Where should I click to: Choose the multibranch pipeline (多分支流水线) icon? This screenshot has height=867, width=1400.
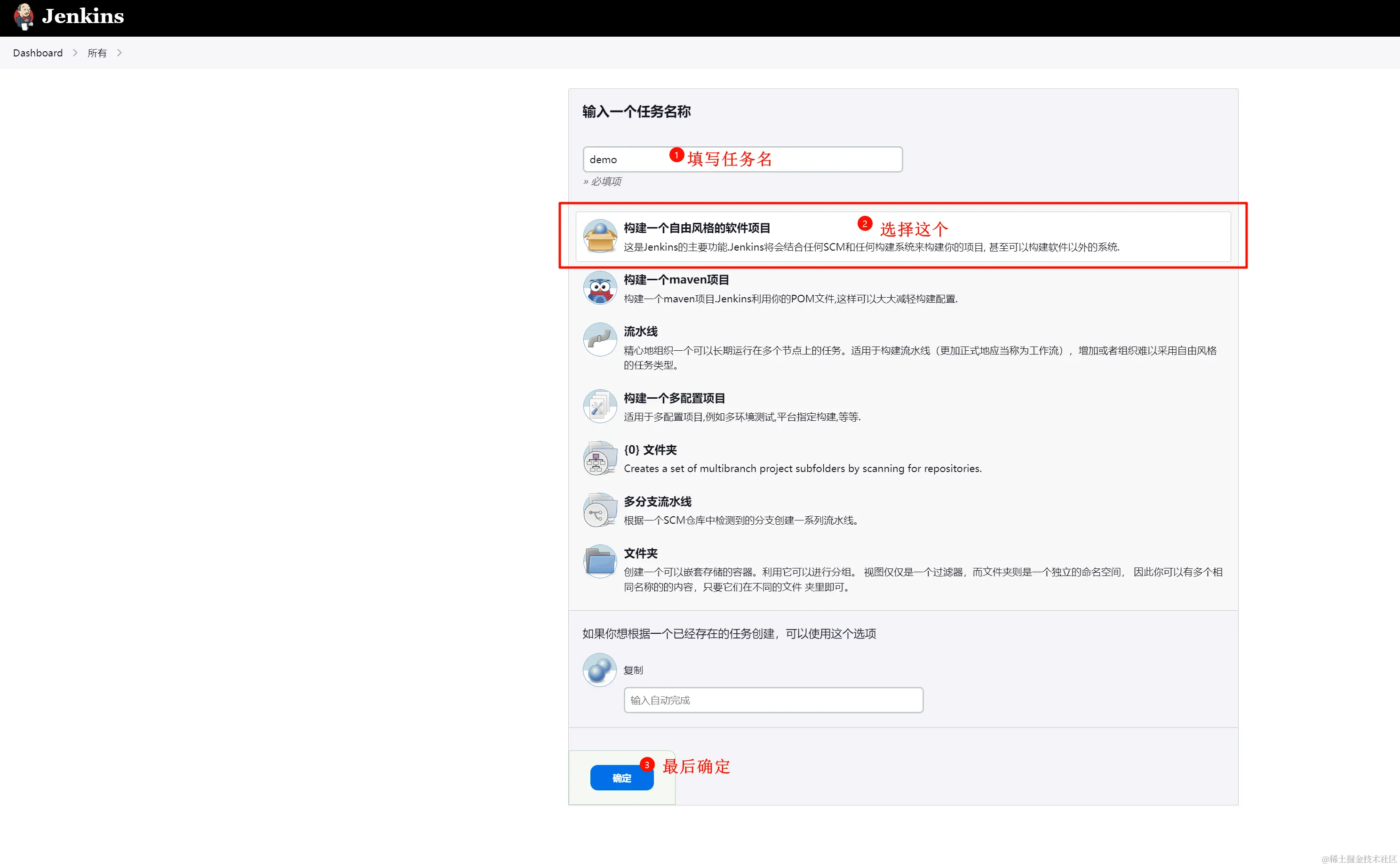pos(600,509)
